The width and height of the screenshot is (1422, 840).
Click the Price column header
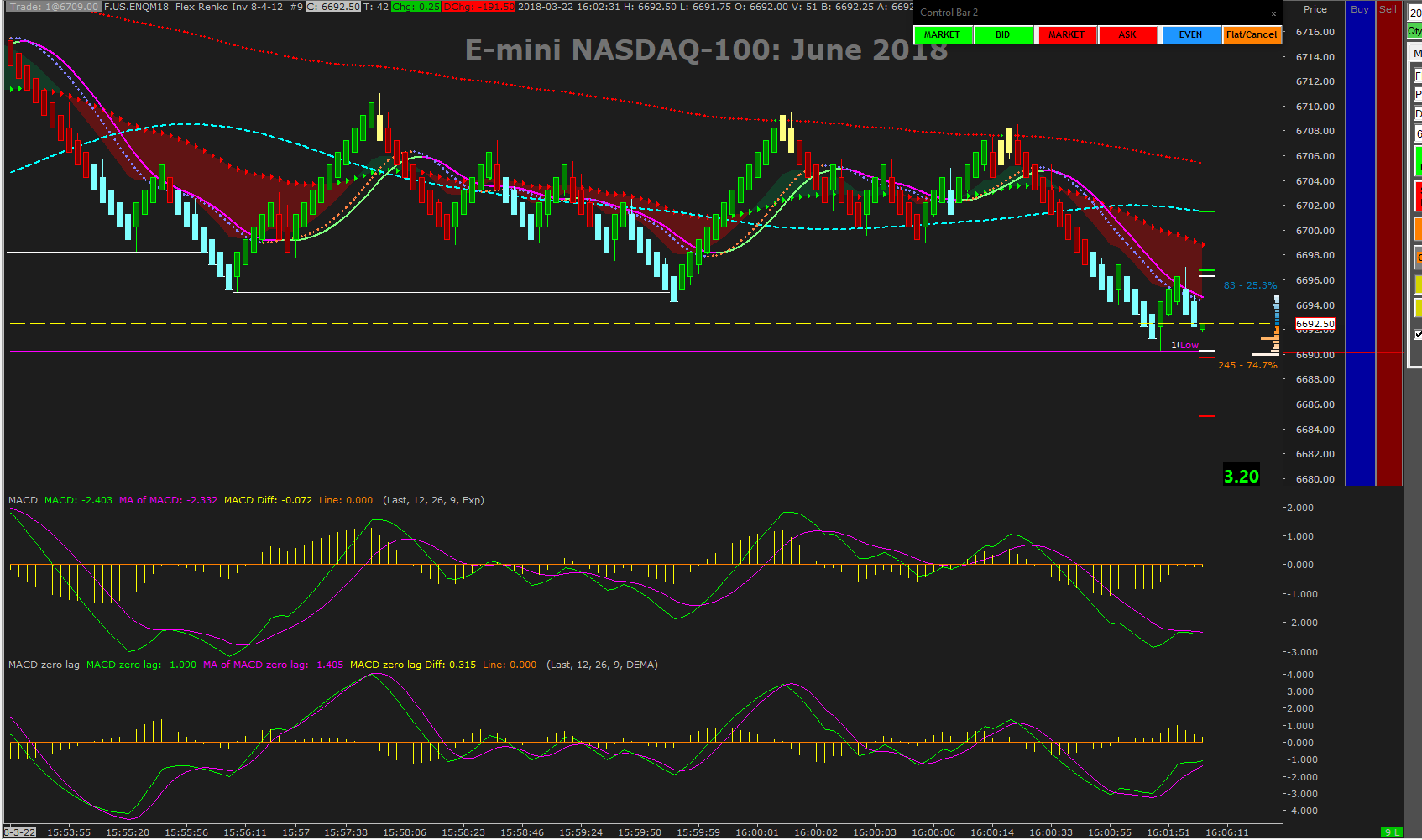tap(1315, 9)
